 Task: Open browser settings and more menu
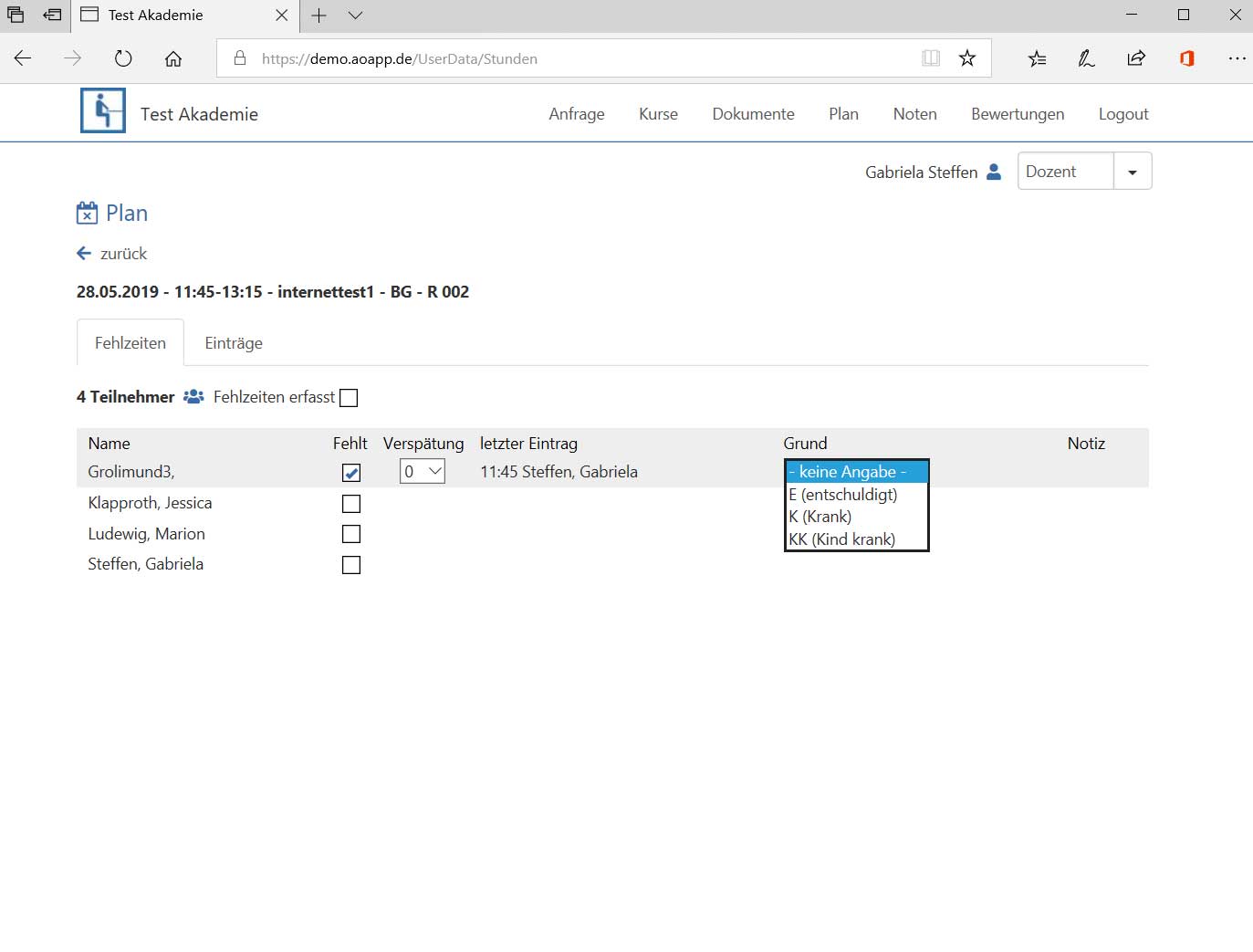(1237, 58)
